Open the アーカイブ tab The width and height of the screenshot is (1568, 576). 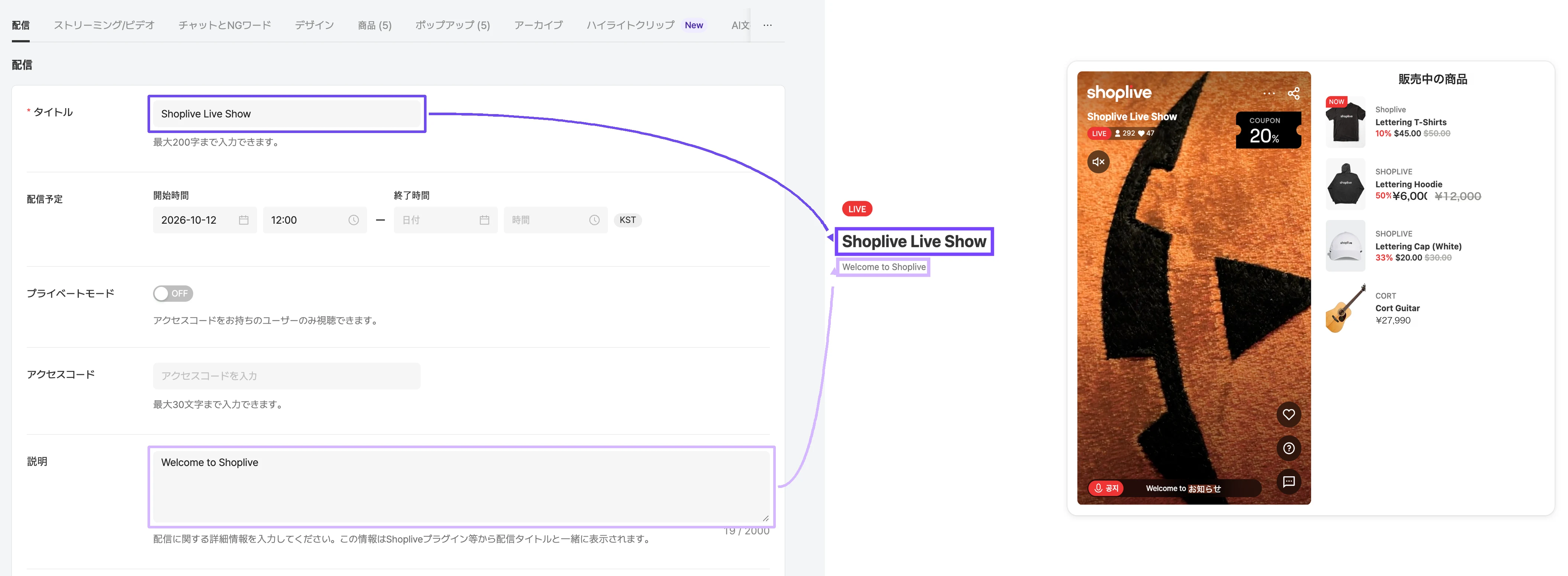point(538,25)
